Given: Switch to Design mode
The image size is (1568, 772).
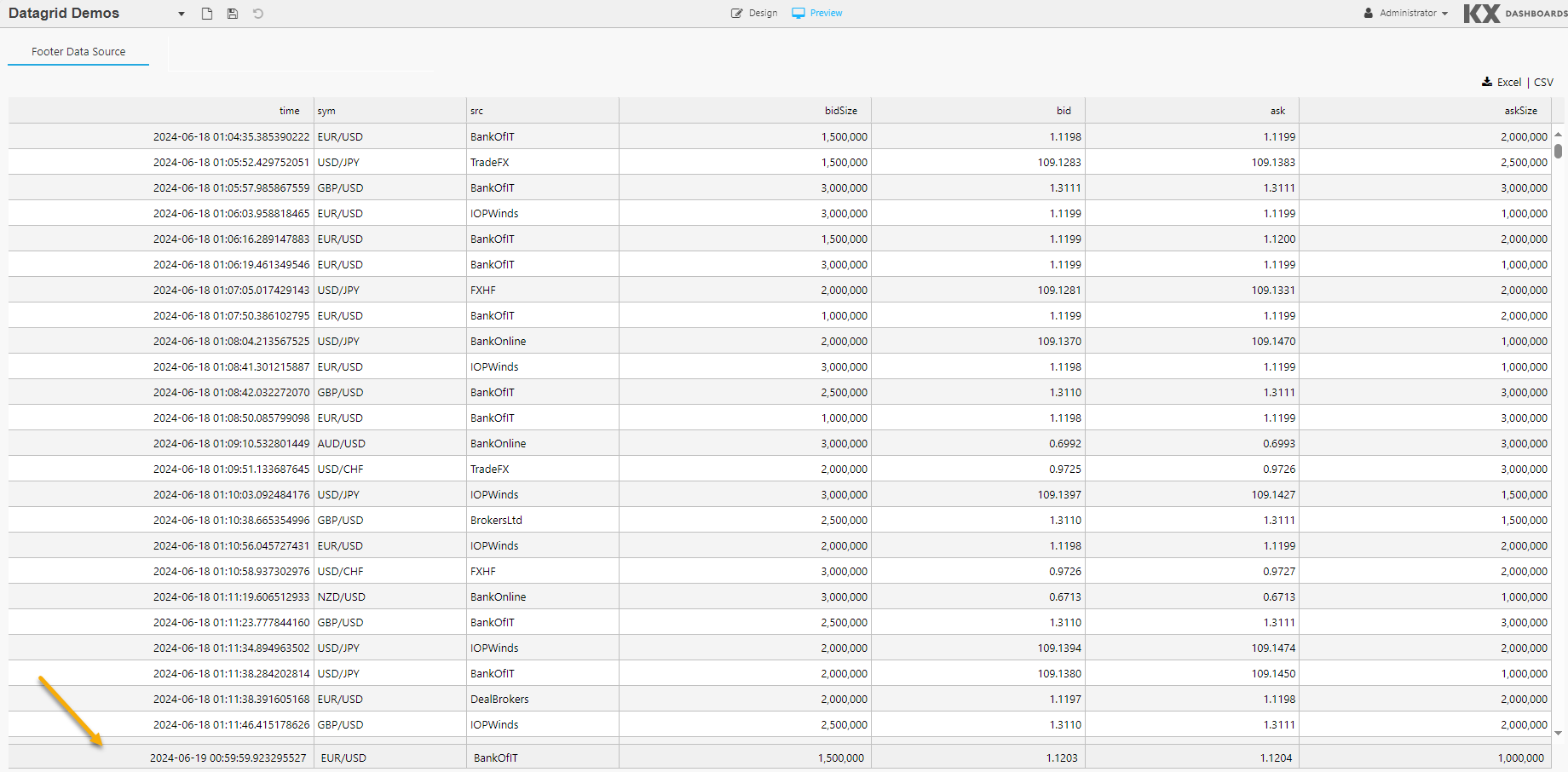Looking at the screenshot, I should (x=754, y=14).
